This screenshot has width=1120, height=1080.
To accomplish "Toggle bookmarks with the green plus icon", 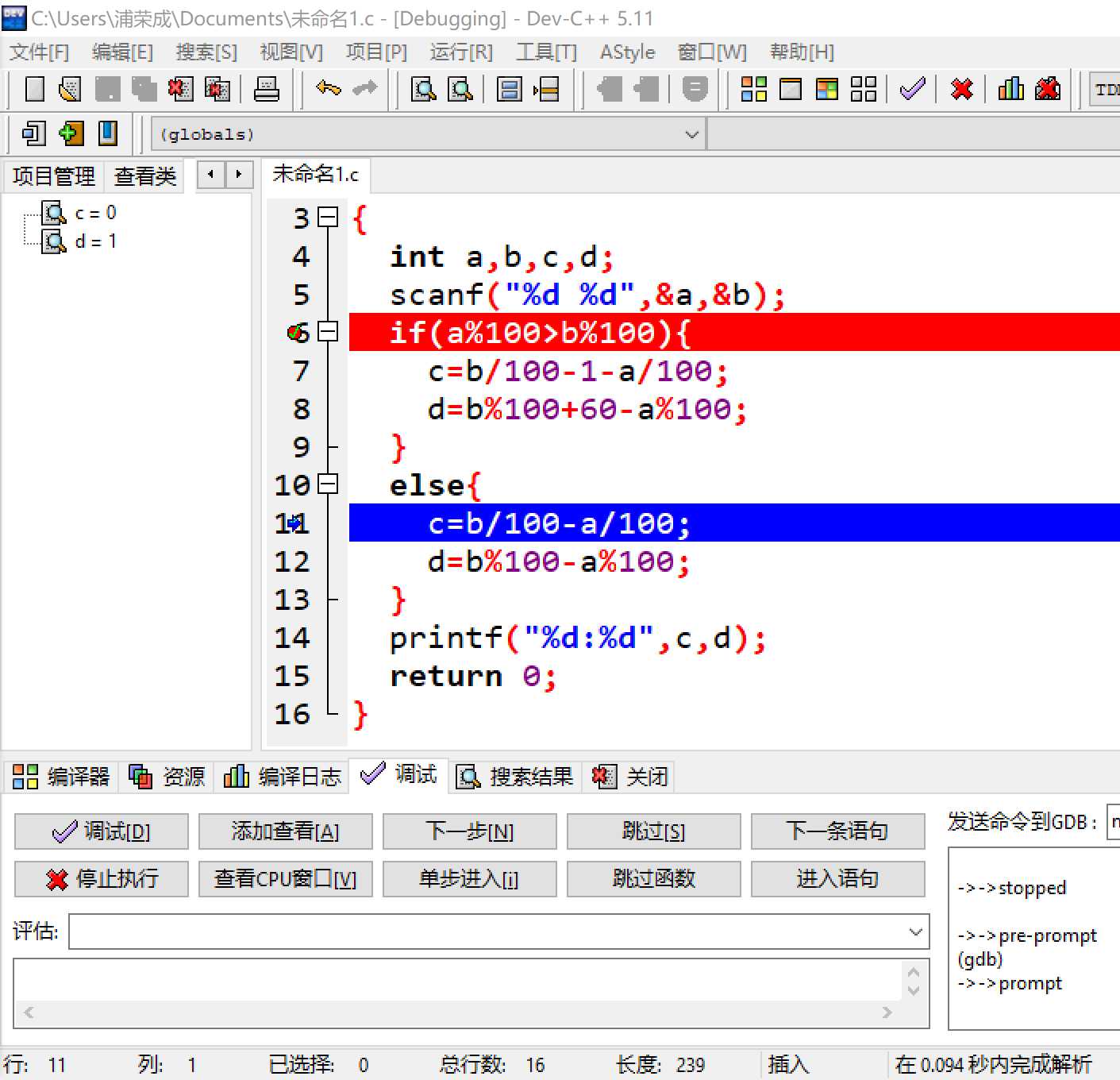I will coord(71,133).
